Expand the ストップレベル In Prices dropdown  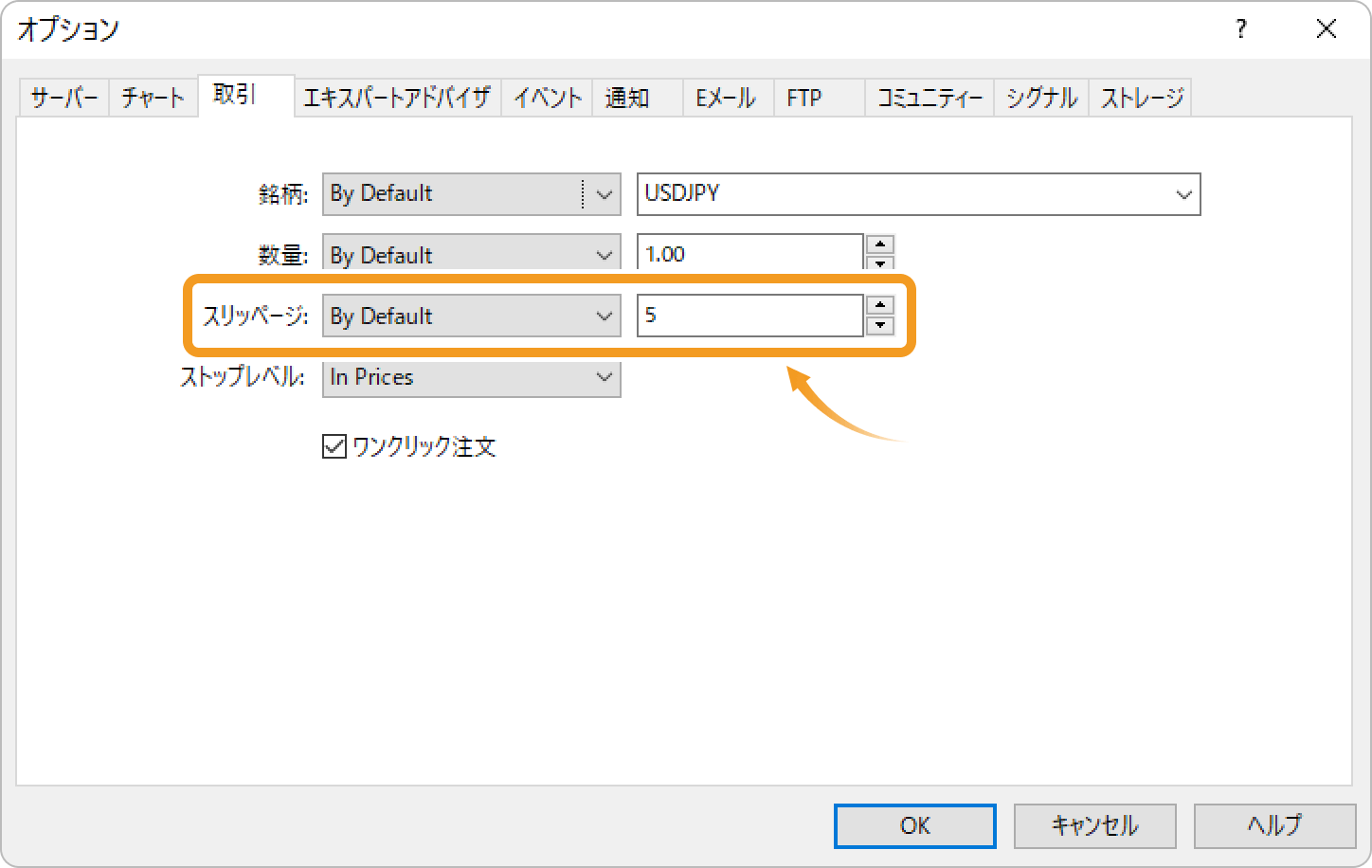pyautogui.click(x=472, y=377)
